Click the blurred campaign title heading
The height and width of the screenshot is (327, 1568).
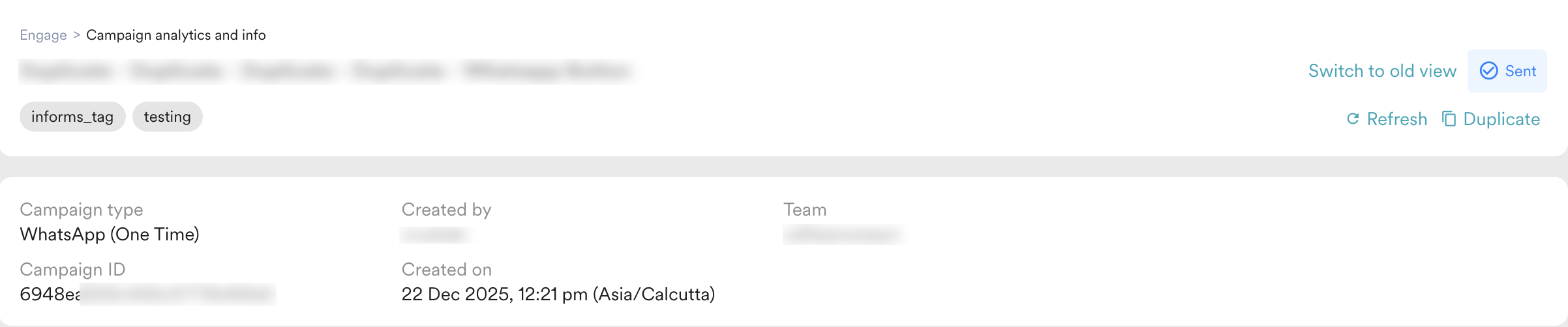[326, 70]
